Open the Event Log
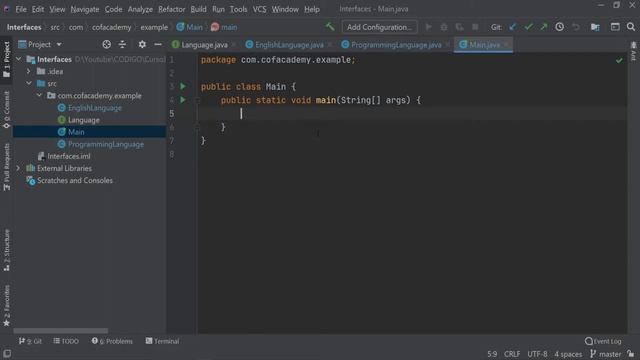This screenshot has height=360, width=640. pyautogui.click(x=603, y=341)
